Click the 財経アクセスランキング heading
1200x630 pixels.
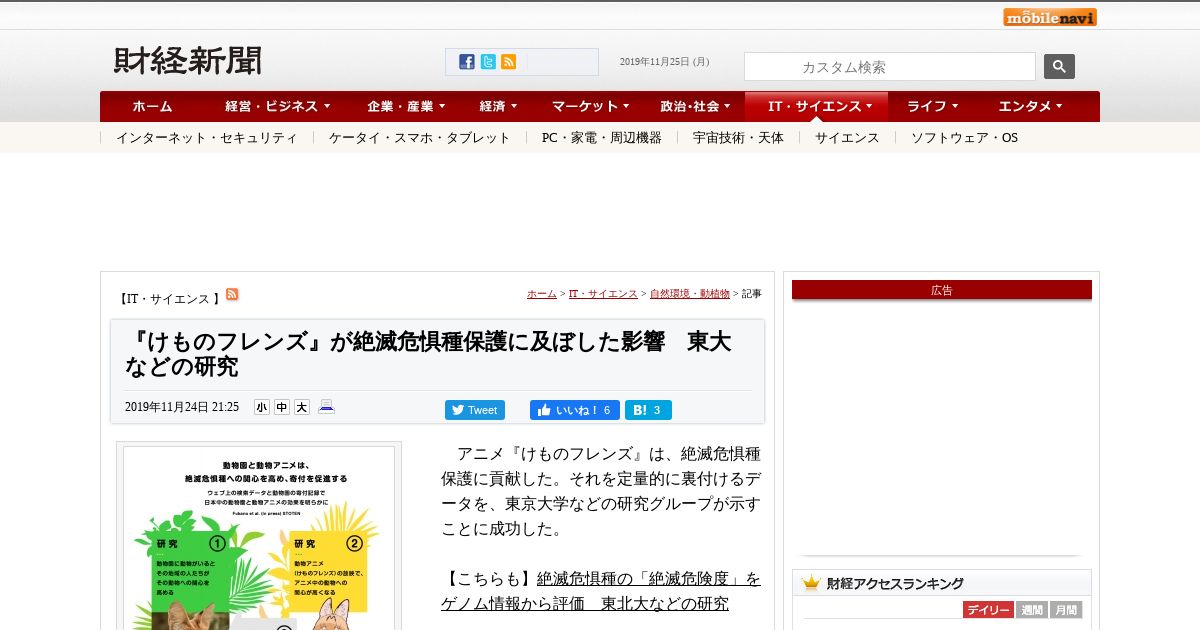895,583
